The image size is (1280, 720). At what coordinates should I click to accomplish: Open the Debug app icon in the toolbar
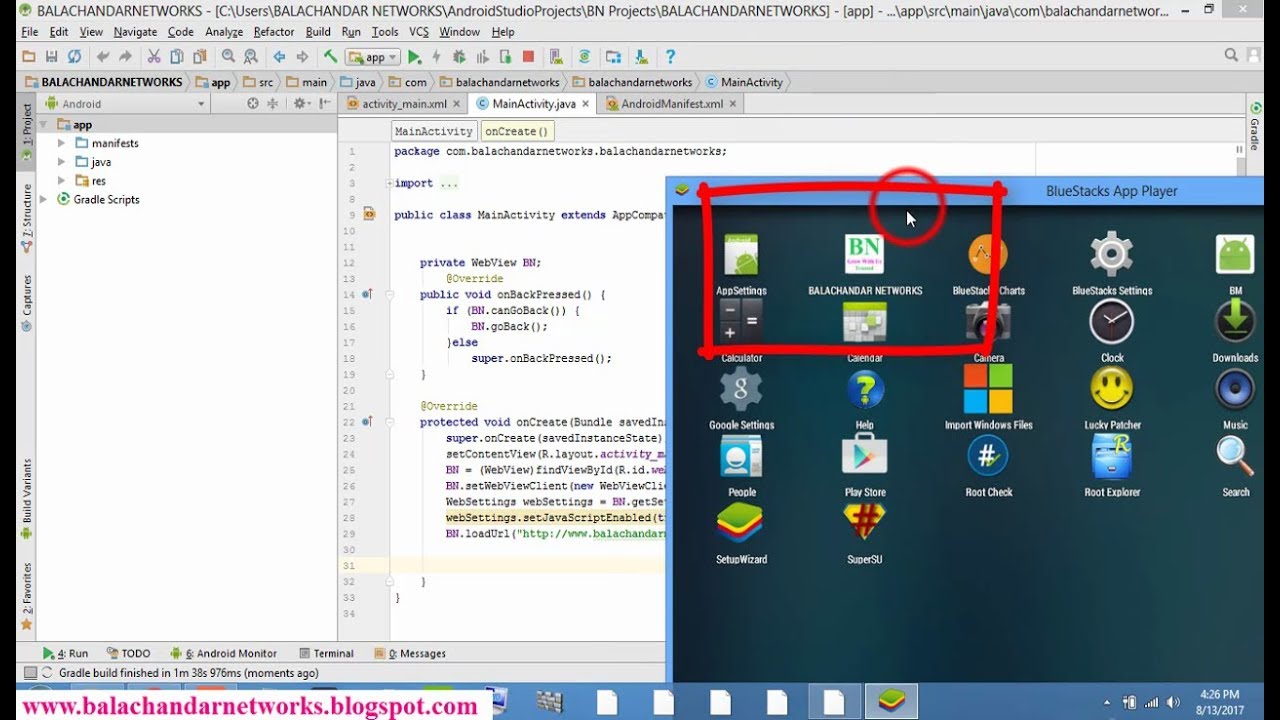tap(460, 57)
